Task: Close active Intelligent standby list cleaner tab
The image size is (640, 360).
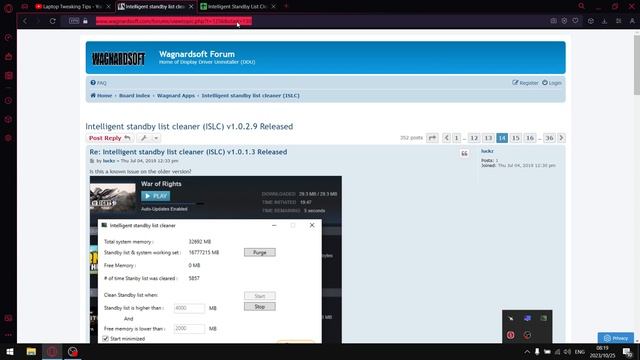Action: click(x=191, y=7)
